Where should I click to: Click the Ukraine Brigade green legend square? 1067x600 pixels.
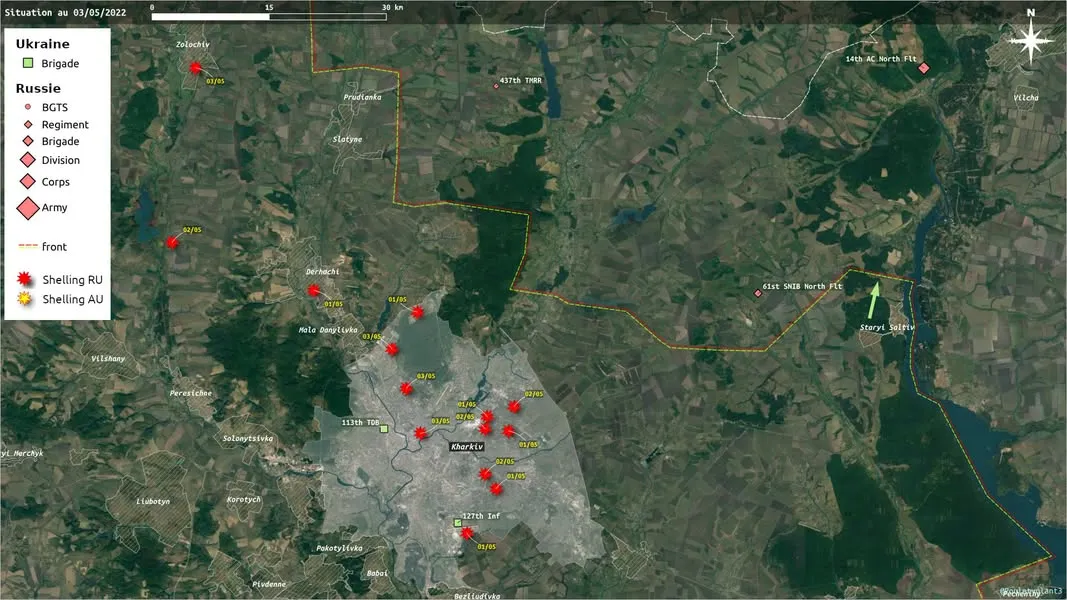point(28,63)
